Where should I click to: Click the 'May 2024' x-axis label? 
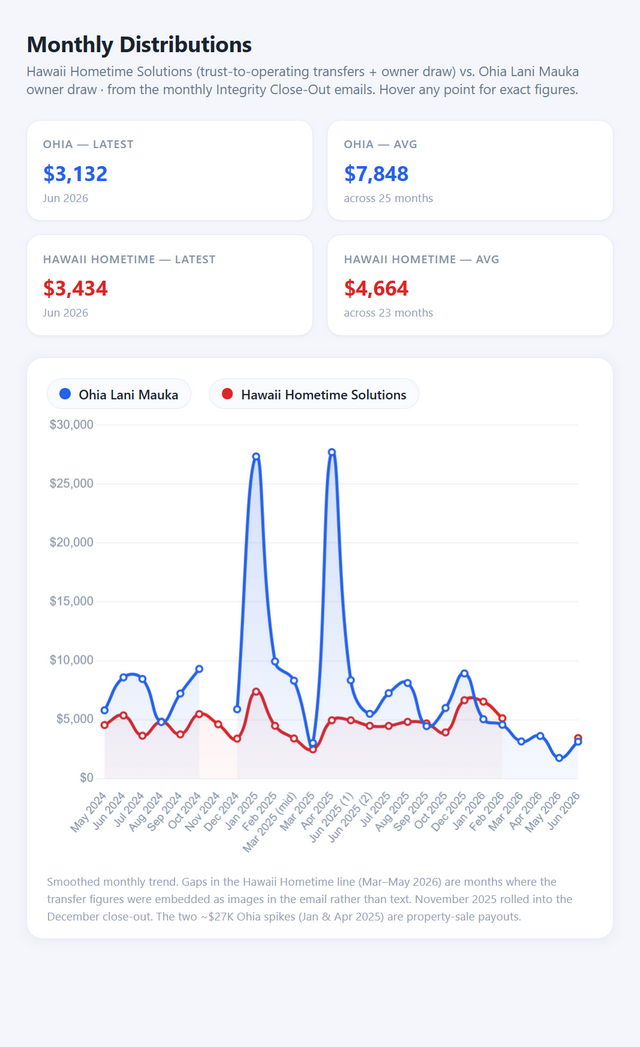(x=89, y=811)
